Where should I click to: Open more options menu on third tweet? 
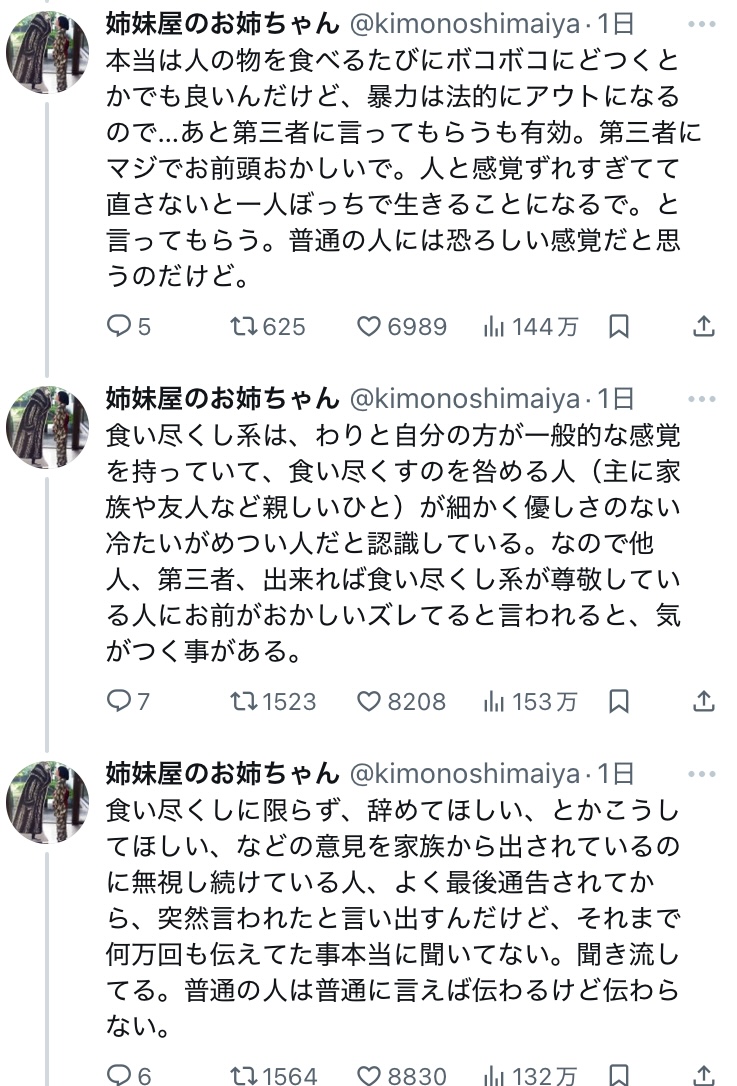[703, 774]
